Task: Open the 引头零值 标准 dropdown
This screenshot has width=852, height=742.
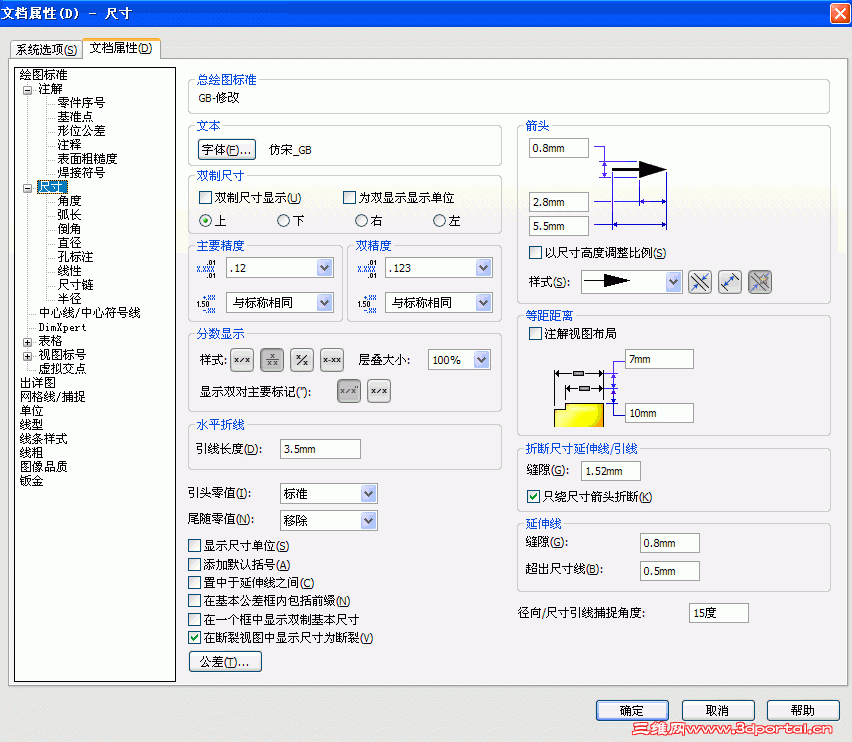Action: pos(368,494)
